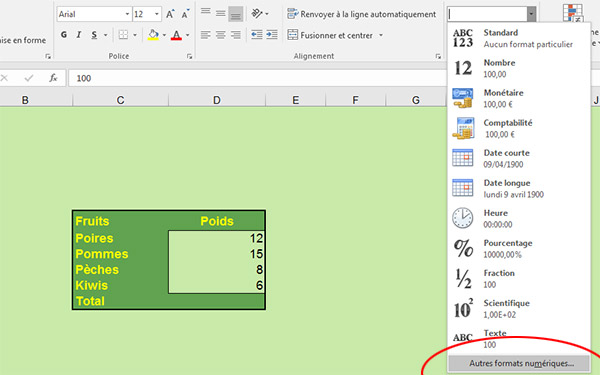Image resolution: width=600 pixels, height=375 pixels.
Task: Open Autres formats numériques
Action: tap(518, 363)
